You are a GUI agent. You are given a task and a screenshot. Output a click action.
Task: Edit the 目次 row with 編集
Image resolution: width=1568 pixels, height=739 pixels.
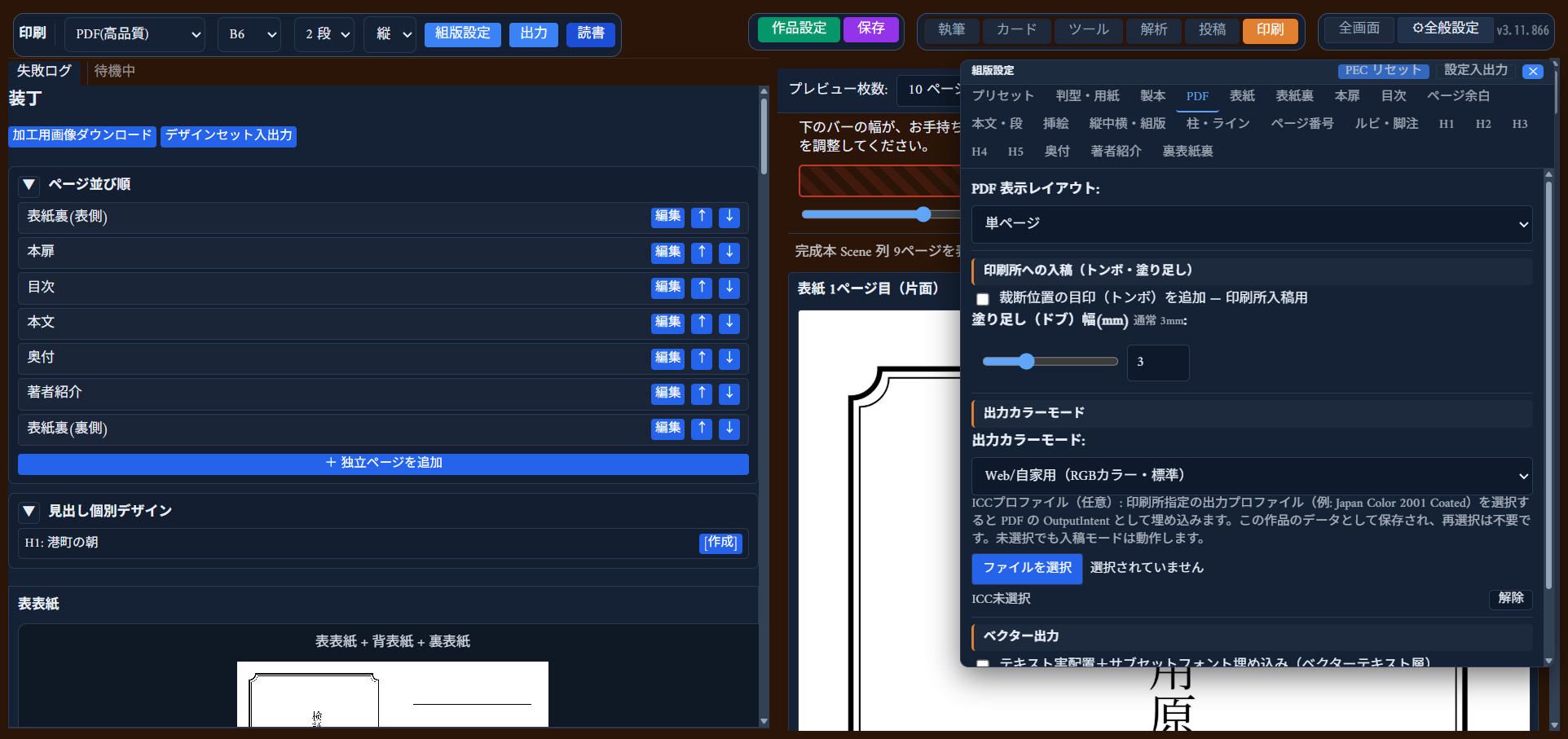tap(667, 288)
